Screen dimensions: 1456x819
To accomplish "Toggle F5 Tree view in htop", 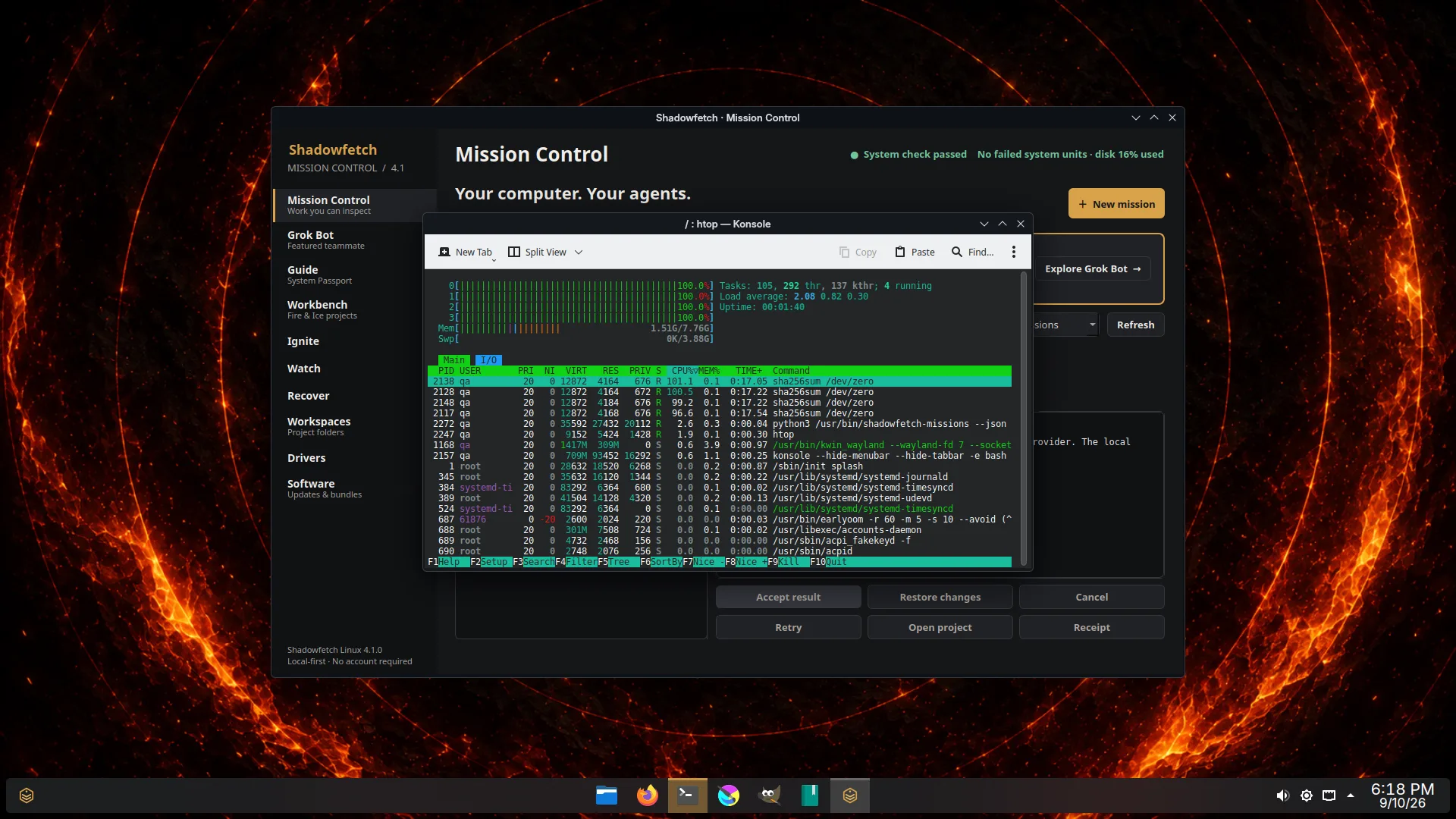I will pyautogui.click(x=618, y=562).
